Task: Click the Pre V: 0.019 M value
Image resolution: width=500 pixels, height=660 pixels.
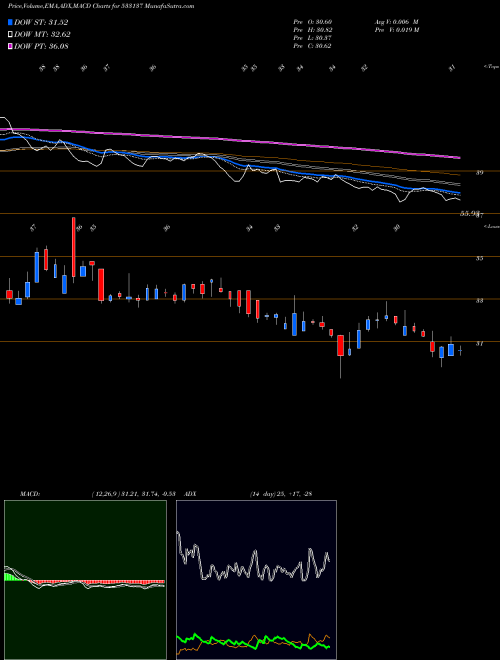Action: click(396, 30)
